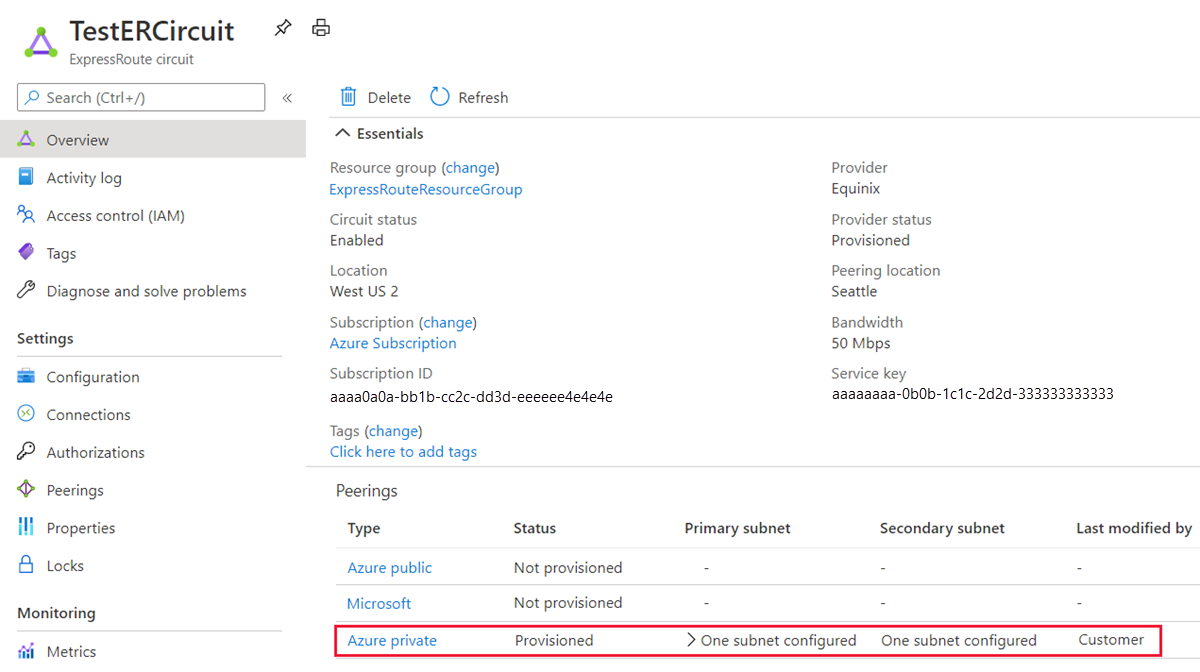The height and width of the screenshot is (672, 1200).
Task: Select the Tags sidebar item
Action: click(x=61, y=254)
